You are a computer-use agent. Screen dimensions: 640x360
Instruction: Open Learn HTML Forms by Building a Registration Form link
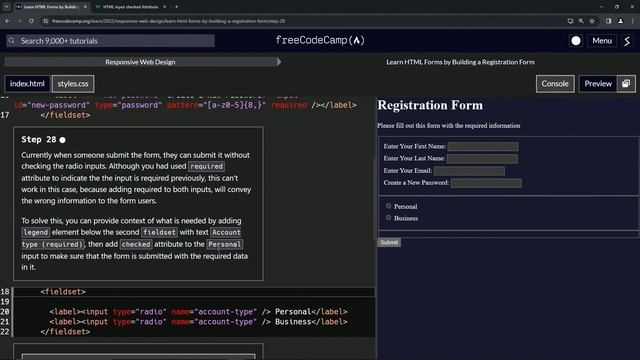click(x=460, y=62)
